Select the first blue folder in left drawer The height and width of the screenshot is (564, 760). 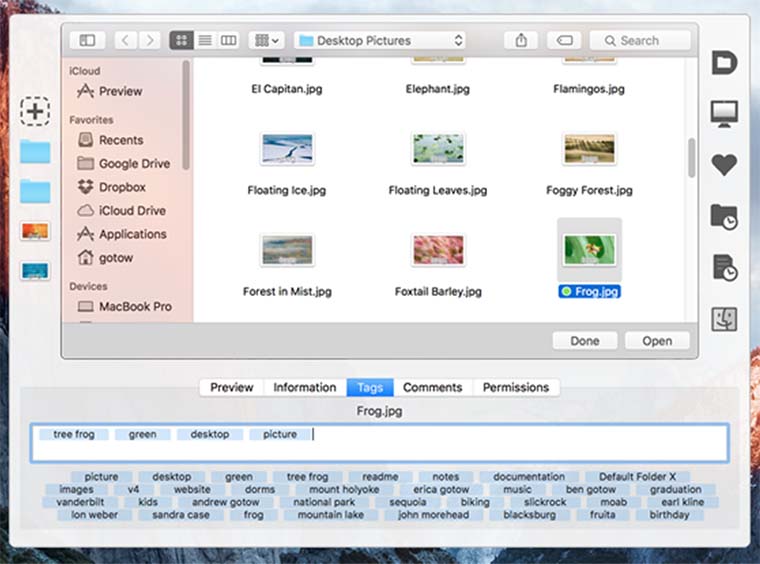click(x=35, y=152)
